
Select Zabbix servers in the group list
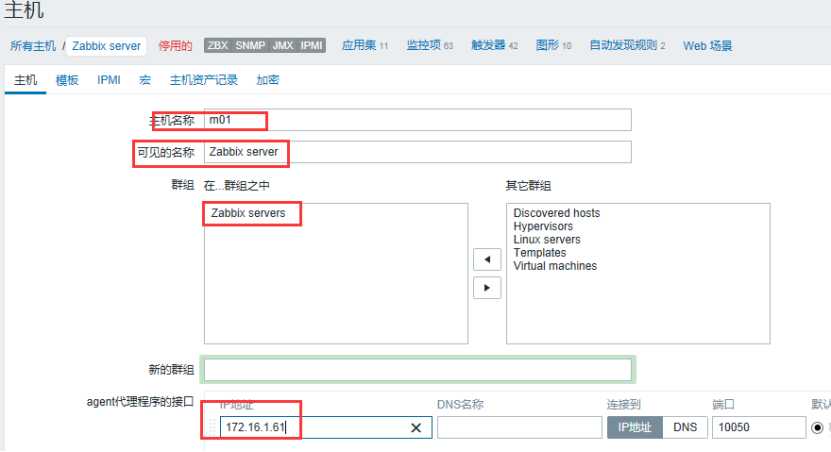(248, 213)
